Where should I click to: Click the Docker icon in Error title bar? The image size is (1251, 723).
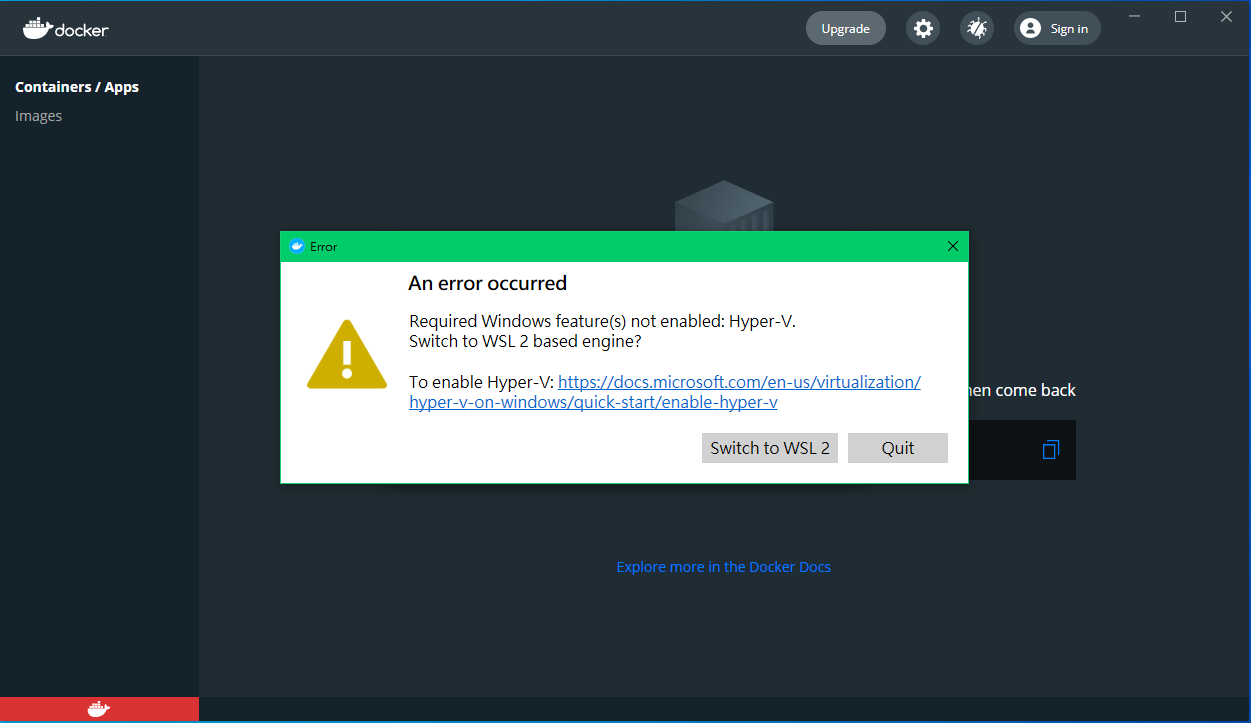pos(296,247)
